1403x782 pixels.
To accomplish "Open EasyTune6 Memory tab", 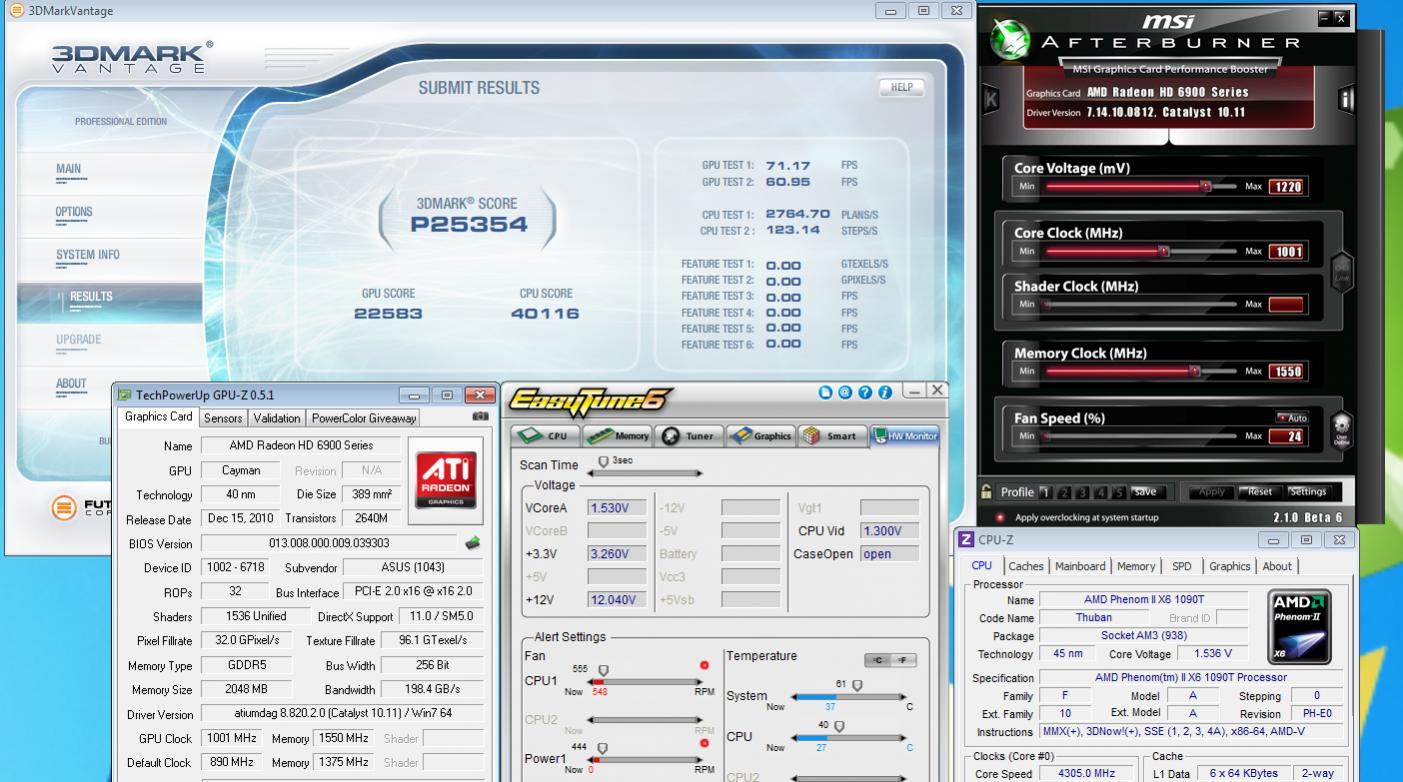I will 617,436.
